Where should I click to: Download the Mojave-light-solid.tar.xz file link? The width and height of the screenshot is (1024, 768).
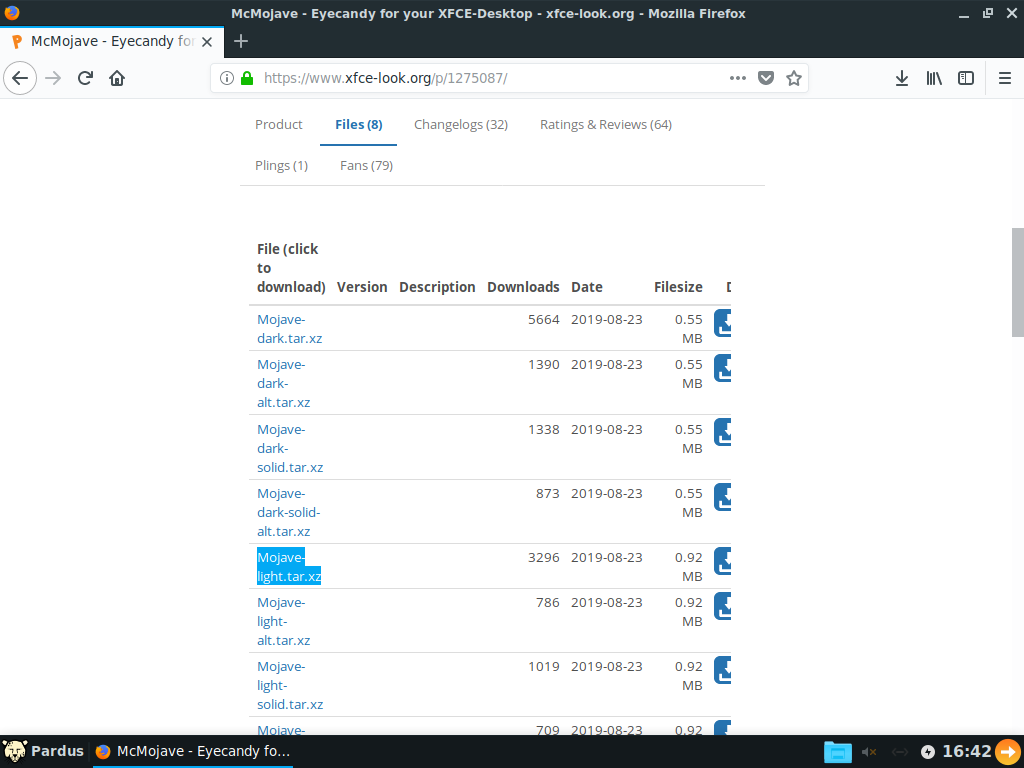coord(290,686)
